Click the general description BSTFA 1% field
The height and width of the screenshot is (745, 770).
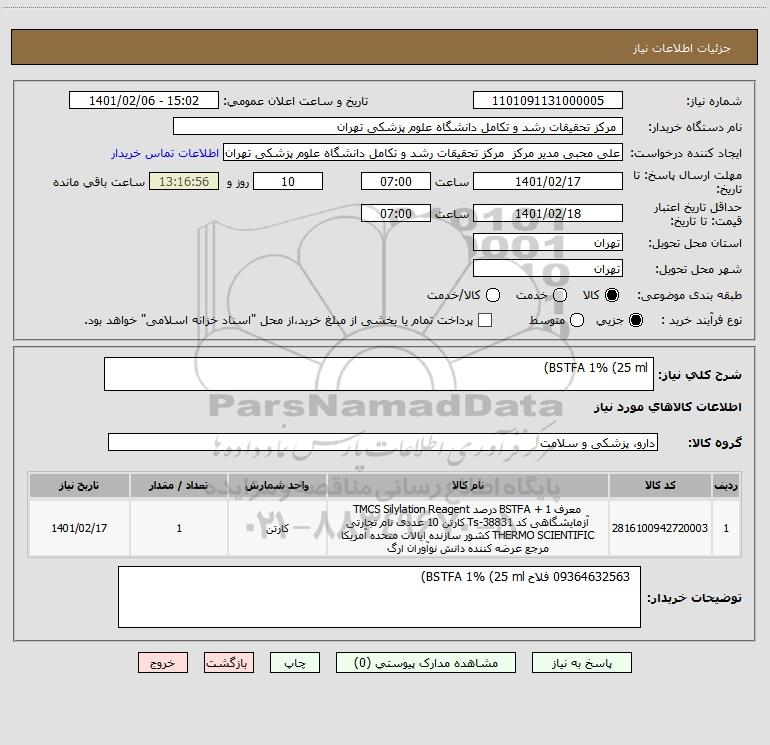(x=379, y=374)
